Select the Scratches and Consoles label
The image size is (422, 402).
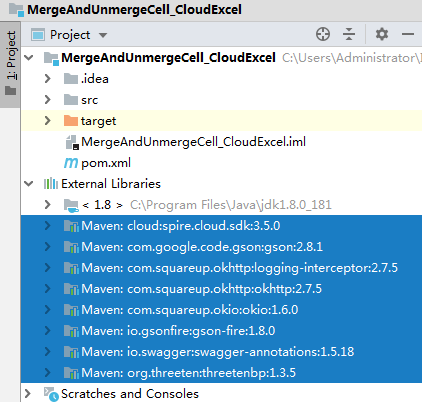click(130, 394)
